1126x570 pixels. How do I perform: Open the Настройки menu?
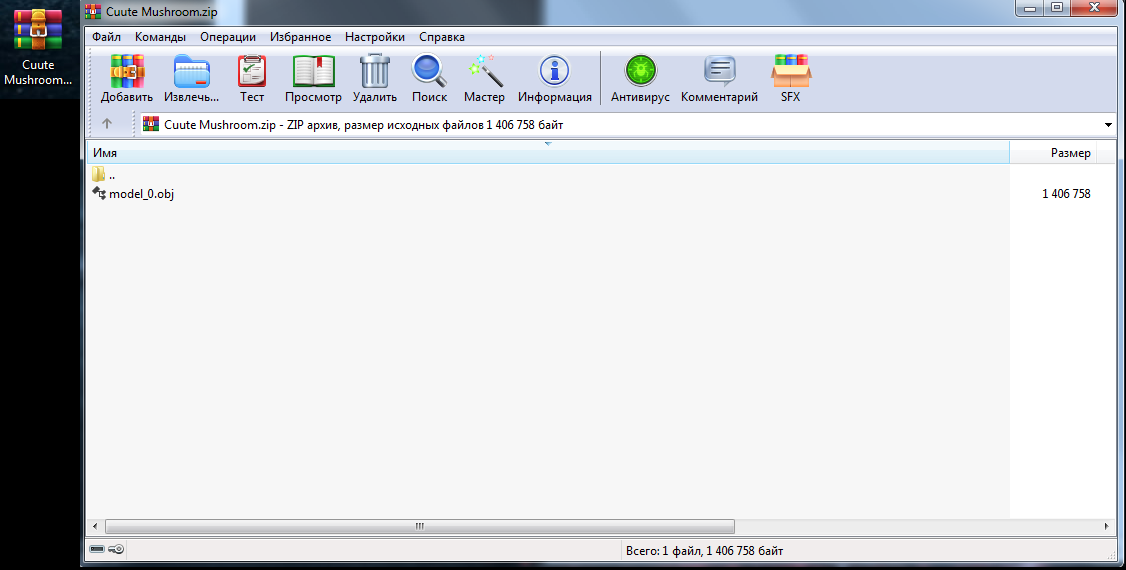(375, 37)
